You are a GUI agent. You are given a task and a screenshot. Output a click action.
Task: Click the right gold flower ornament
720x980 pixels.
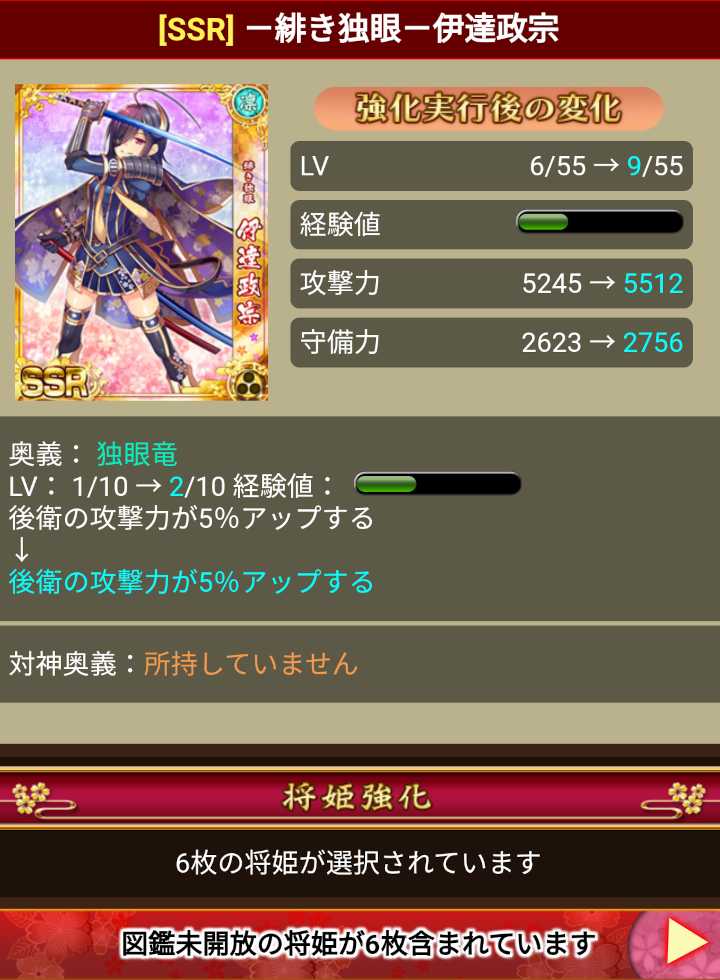tap(686, 798)
